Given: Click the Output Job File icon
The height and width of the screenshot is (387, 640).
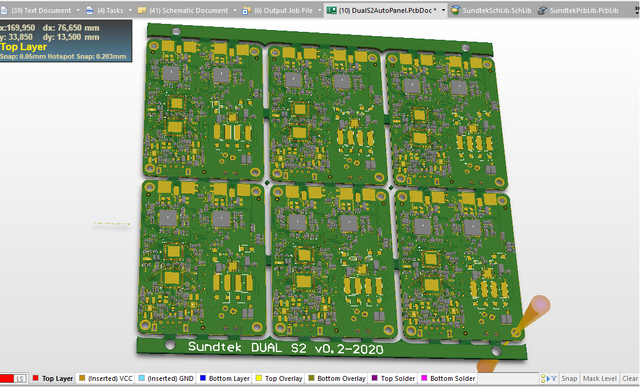Looking at the screenshot, I should (246, 11).
